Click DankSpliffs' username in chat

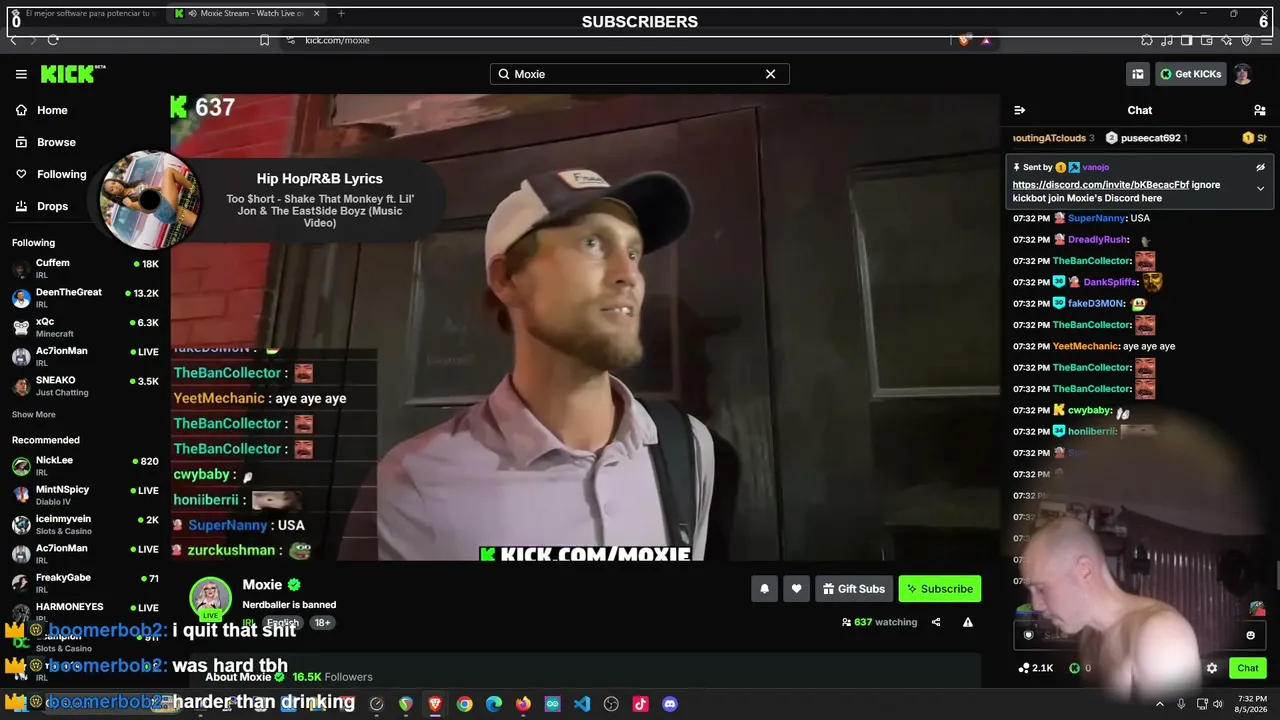tap(1110, 282)
